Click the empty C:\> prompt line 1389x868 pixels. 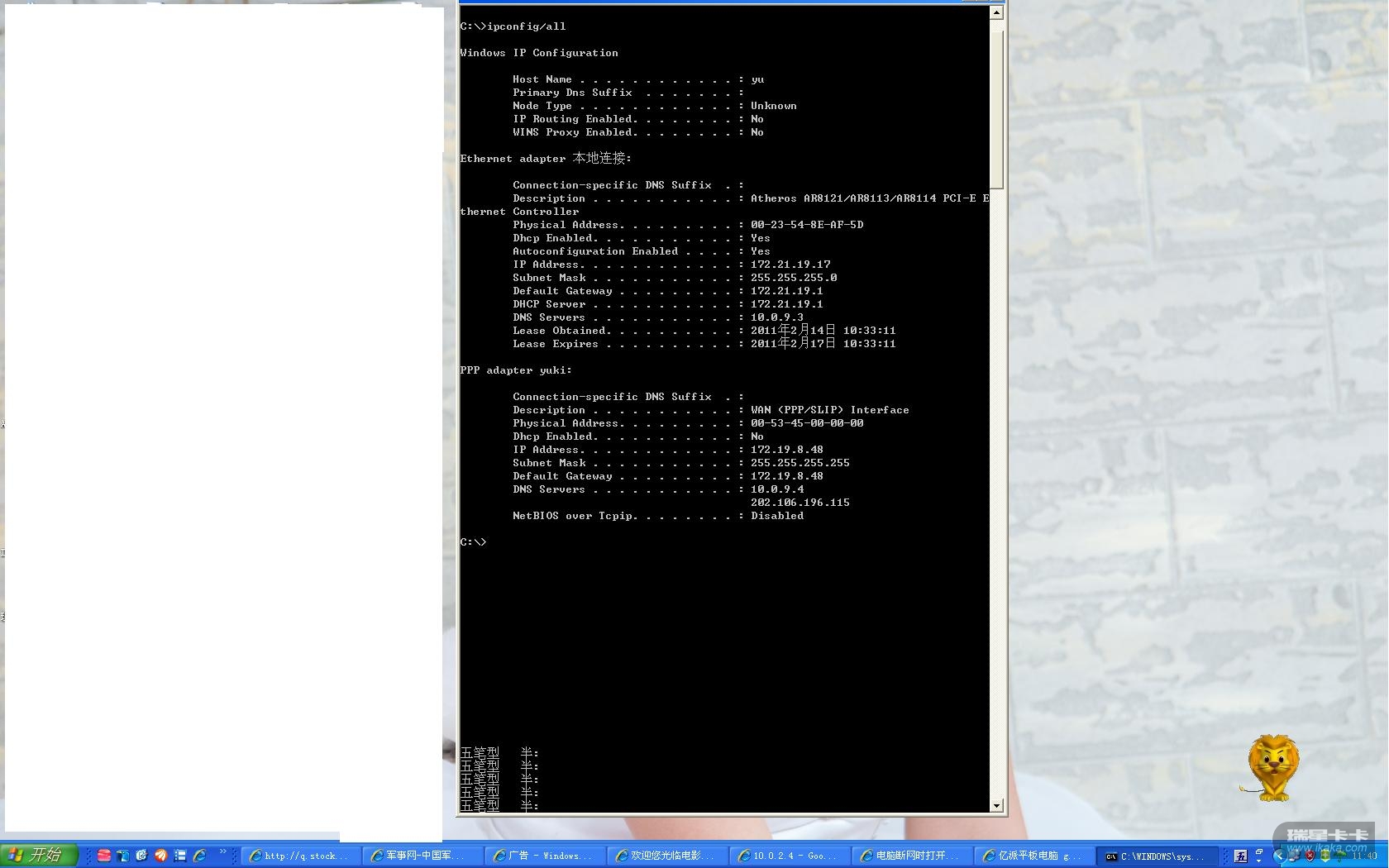pos(474,542)
